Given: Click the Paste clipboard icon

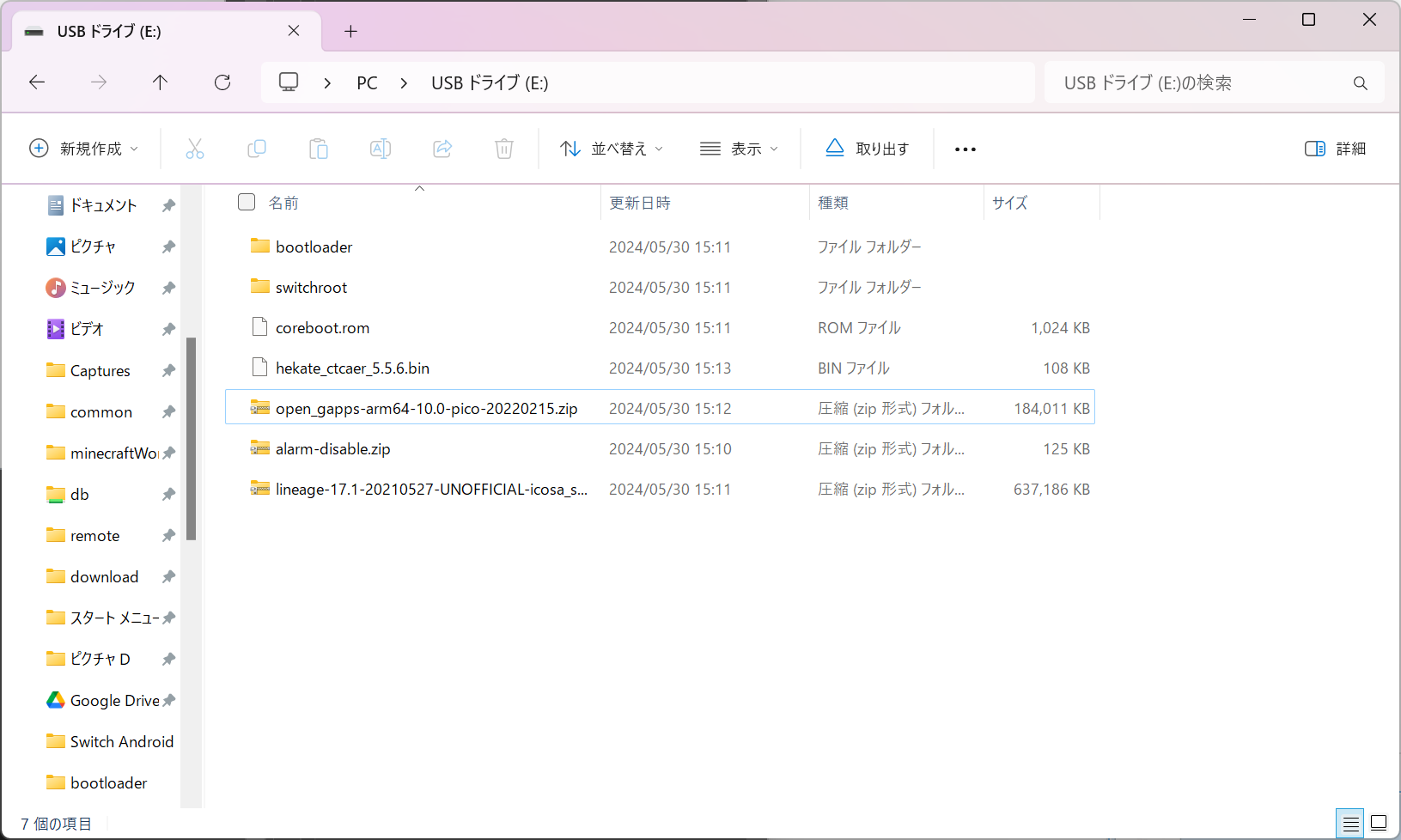Looking at the screenshot, I should click(319, 149).
